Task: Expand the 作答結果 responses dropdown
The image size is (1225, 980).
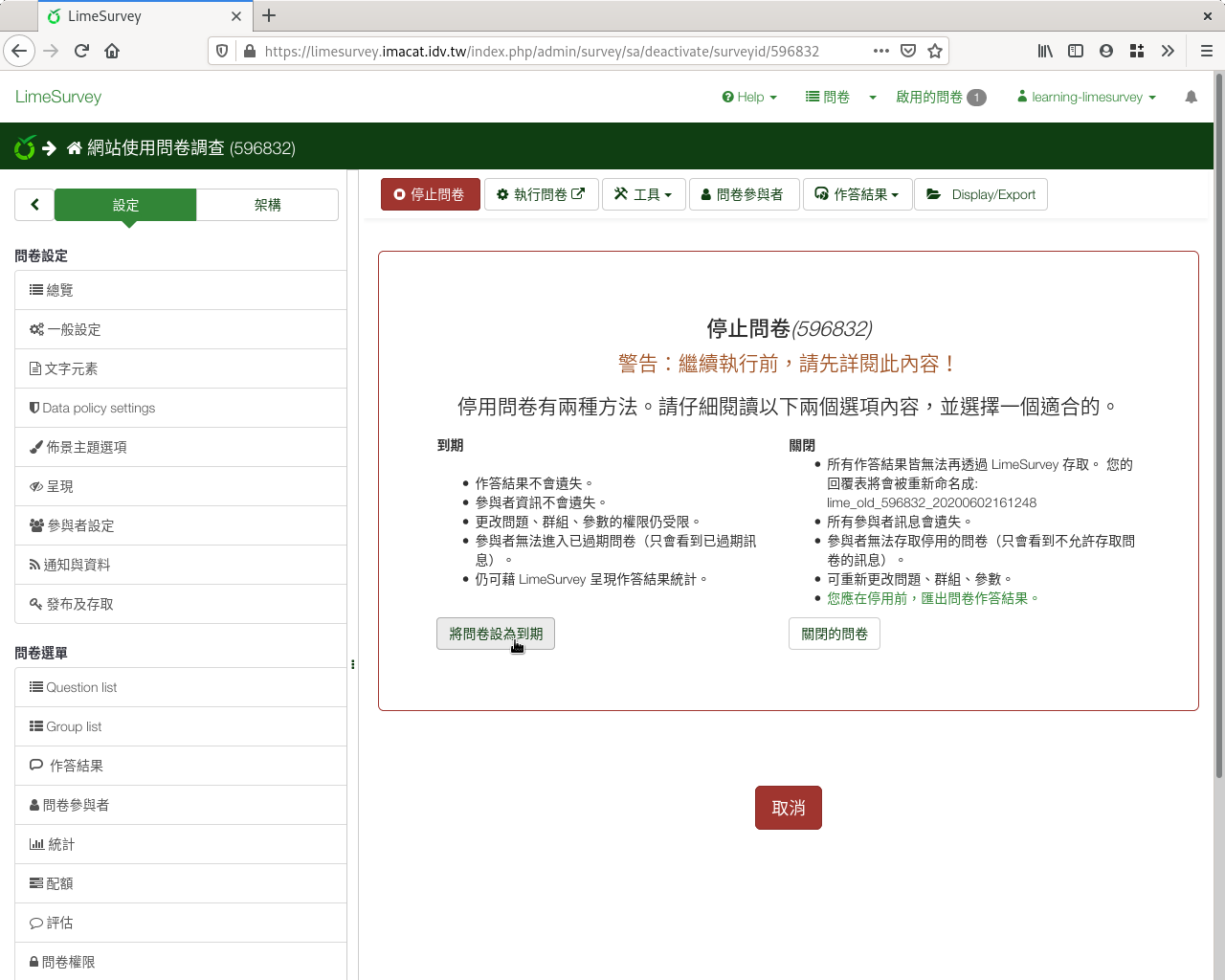Action: tap(857, 194)
